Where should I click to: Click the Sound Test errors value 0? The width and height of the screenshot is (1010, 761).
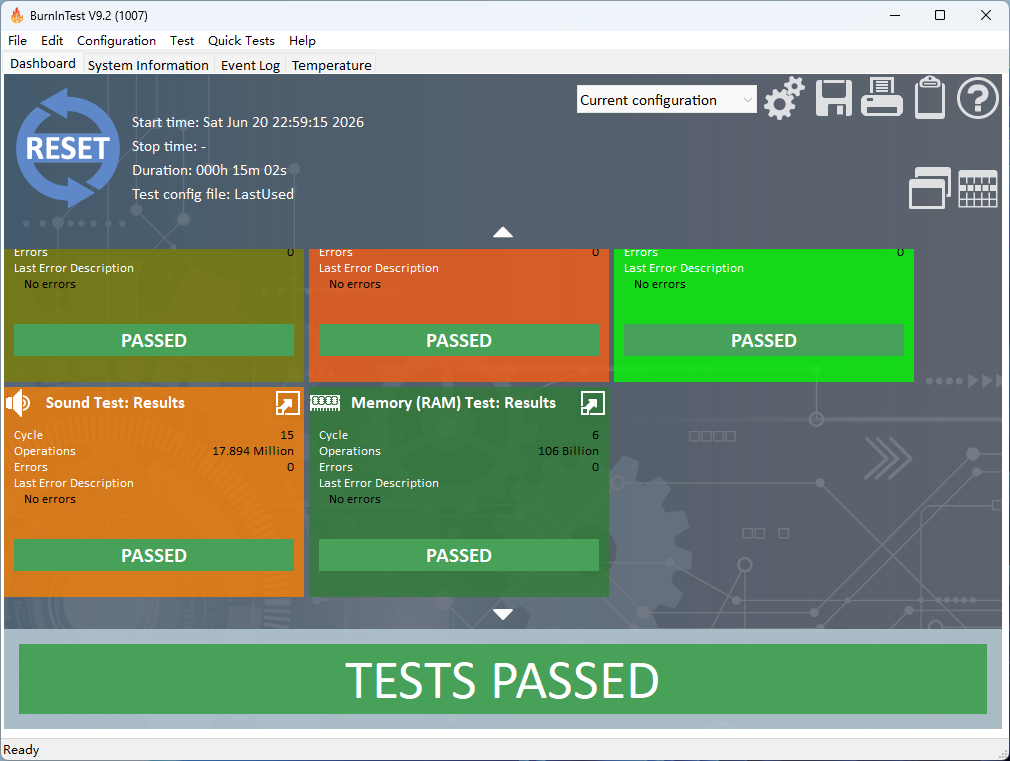tap(291, 467)
